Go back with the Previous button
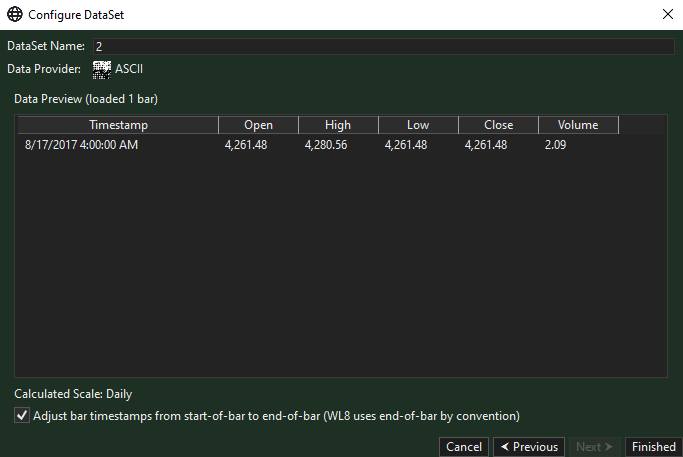The height and width of the screenshot is (457, 683). tap(529, 447)
